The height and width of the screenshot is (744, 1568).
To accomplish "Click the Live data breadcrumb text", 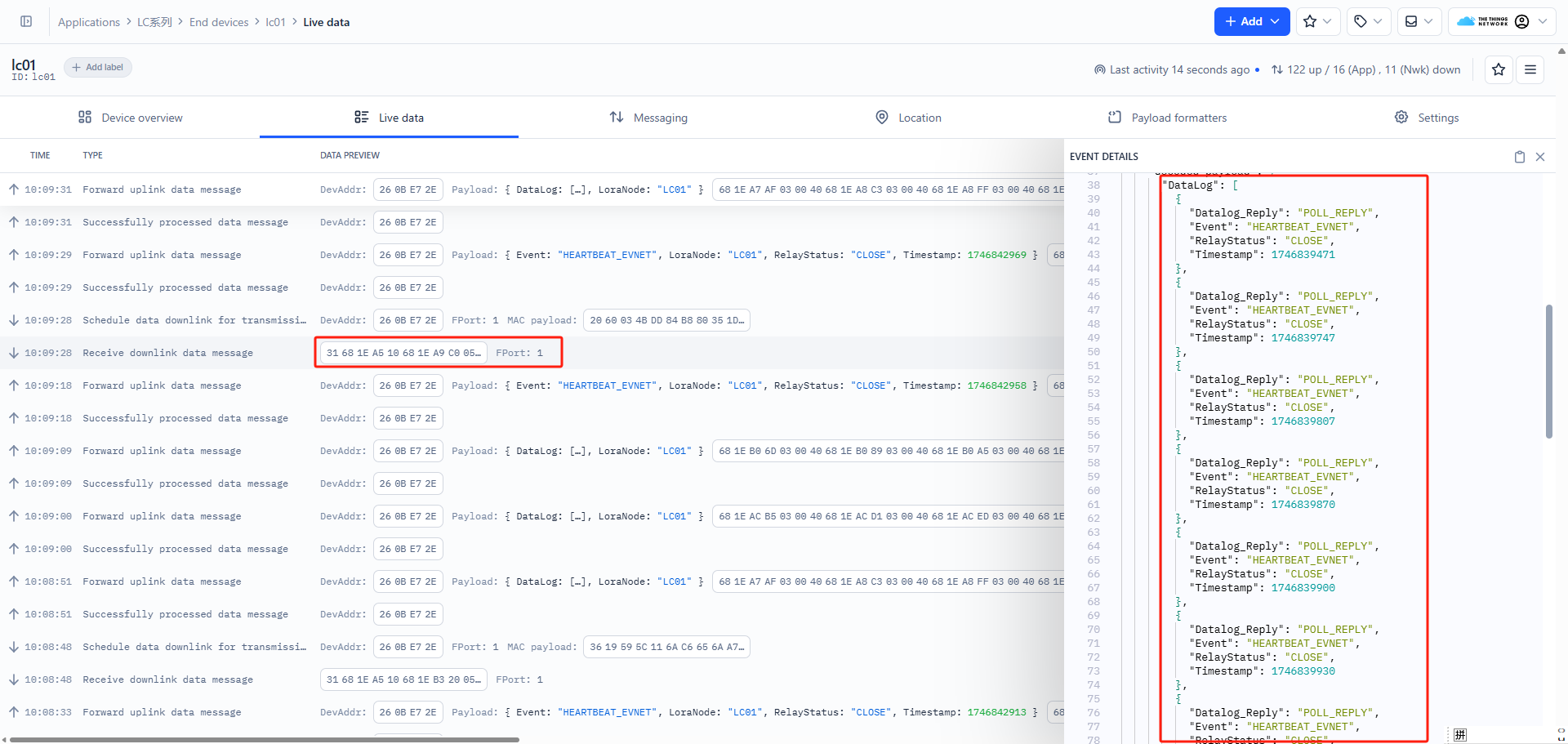I will (x=327, y=22).
